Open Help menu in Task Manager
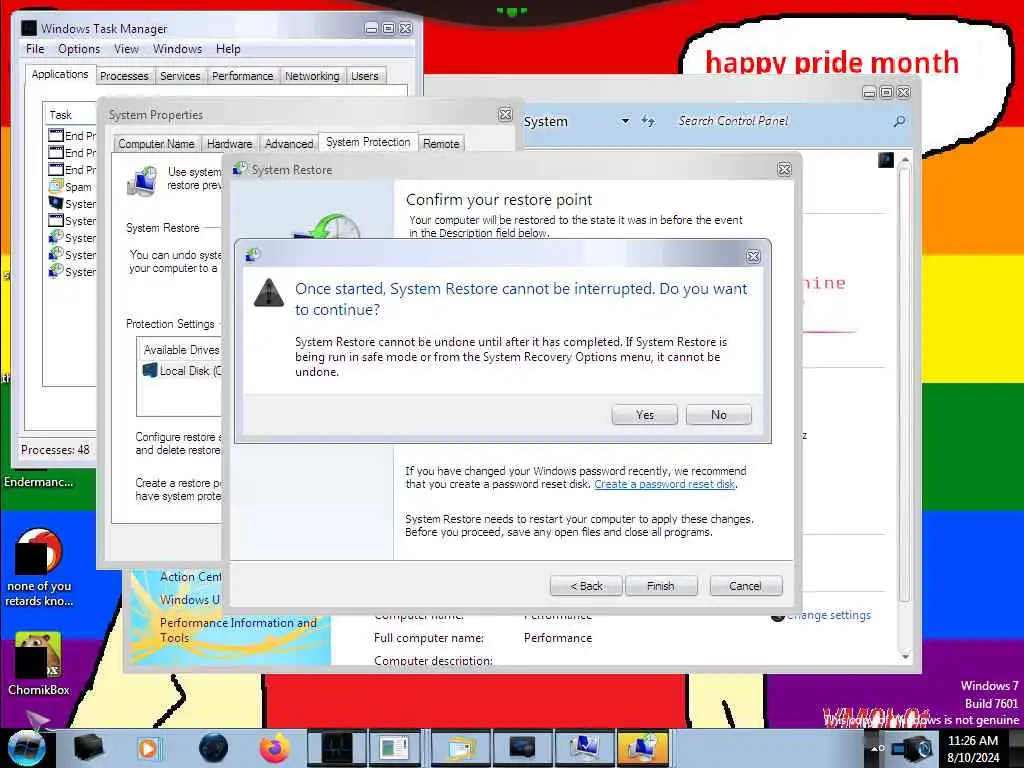 [228, 49]
